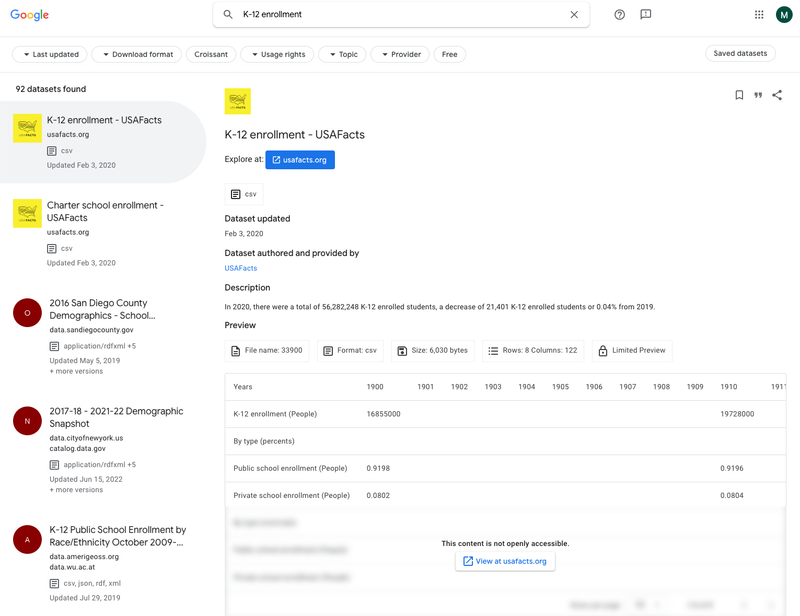The image size is (800, 616).
Task: Click the Saved datasets button
Action: (x=740, y=53)
